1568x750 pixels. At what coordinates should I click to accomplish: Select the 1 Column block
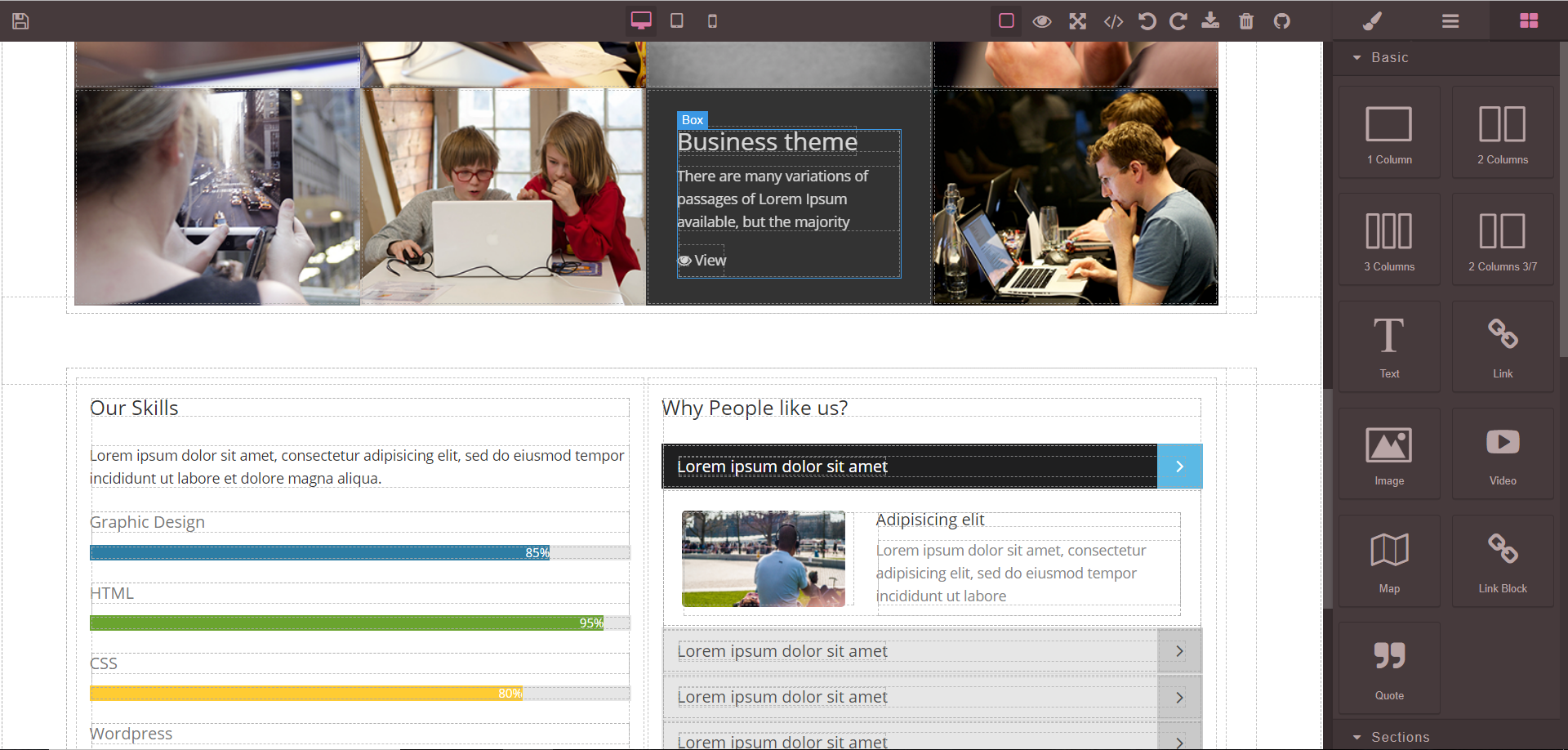[x=1389, y=132]
